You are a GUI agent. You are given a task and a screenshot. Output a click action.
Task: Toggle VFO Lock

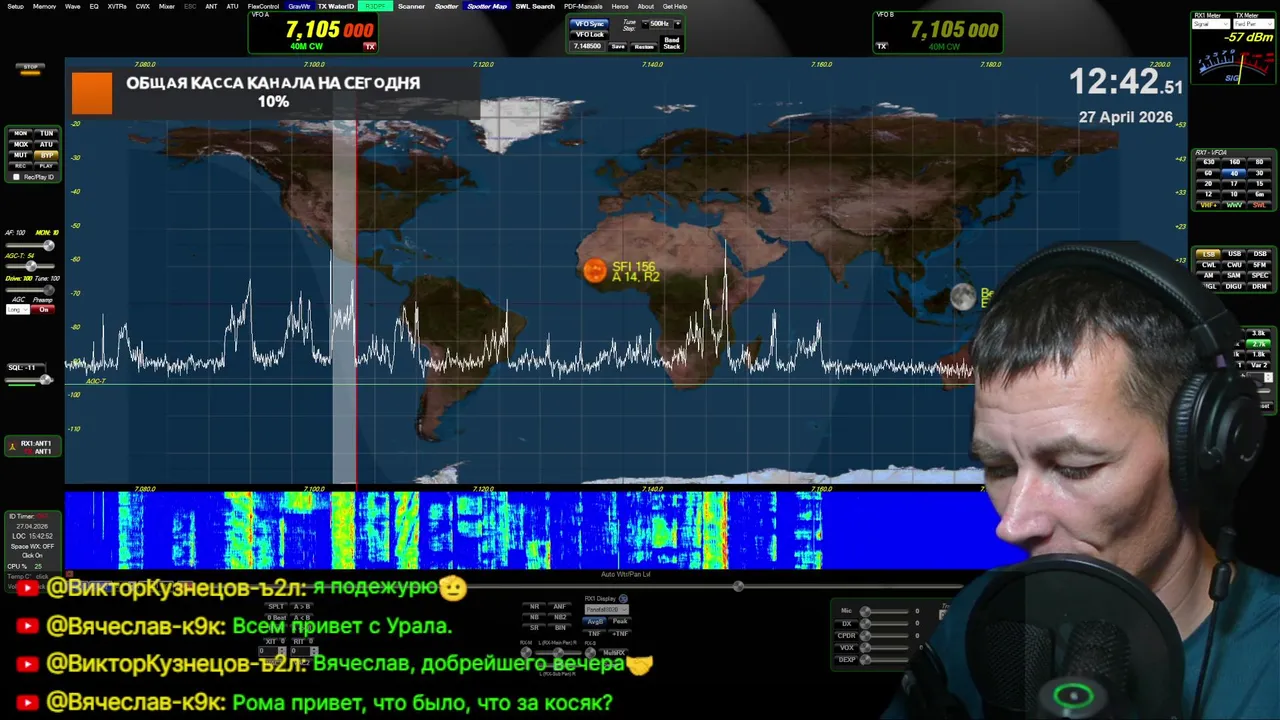click(x=589, y=35)
